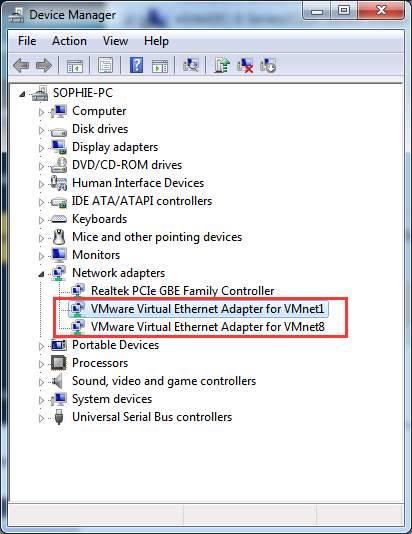Expand the Display adapters node

point(41,148)
